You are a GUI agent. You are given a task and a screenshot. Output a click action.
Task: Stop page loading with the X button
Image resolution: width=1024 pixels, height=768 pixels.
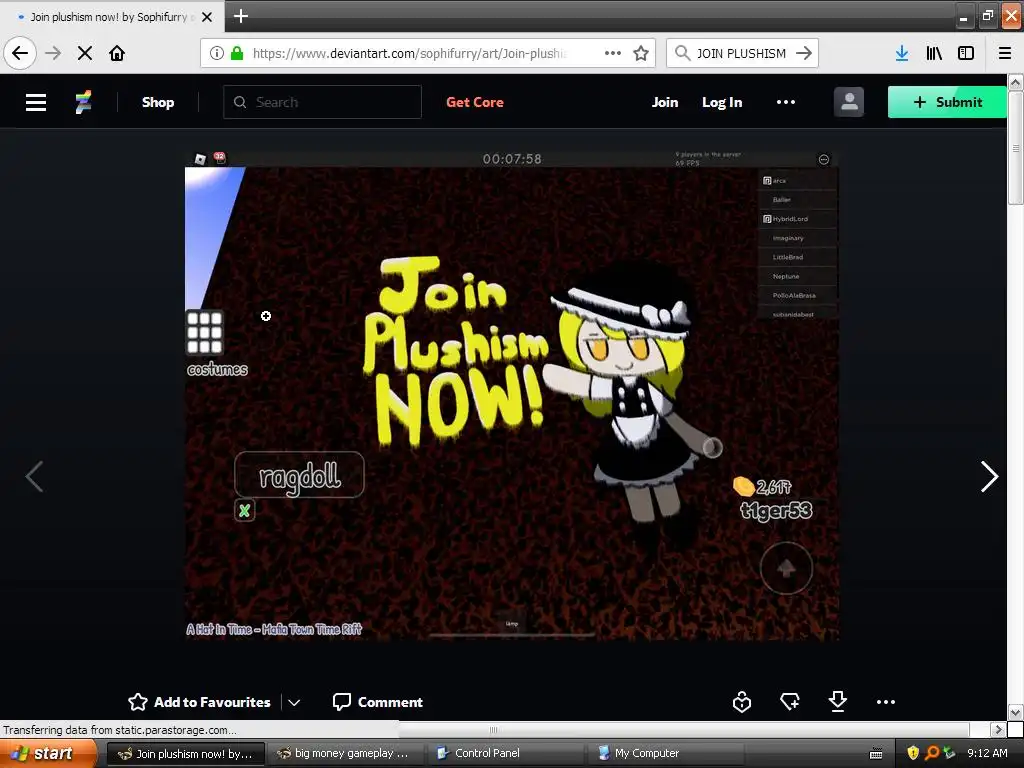coord(85,53)
